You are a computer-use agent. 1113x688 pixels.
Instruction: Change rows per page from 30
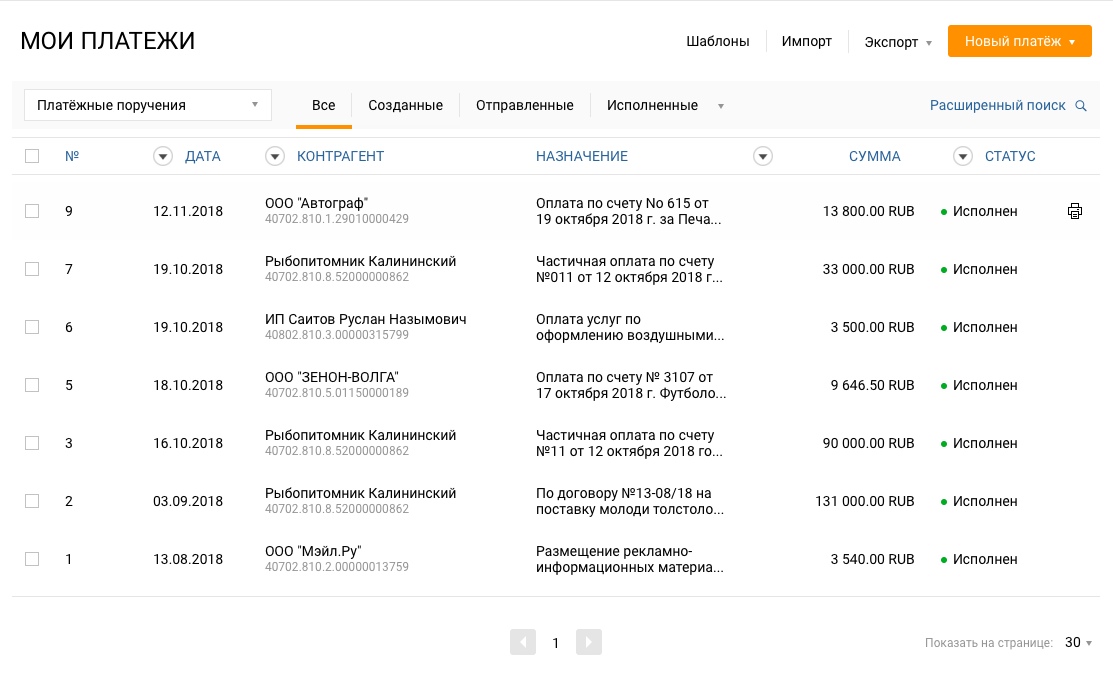pos(1078,643)
